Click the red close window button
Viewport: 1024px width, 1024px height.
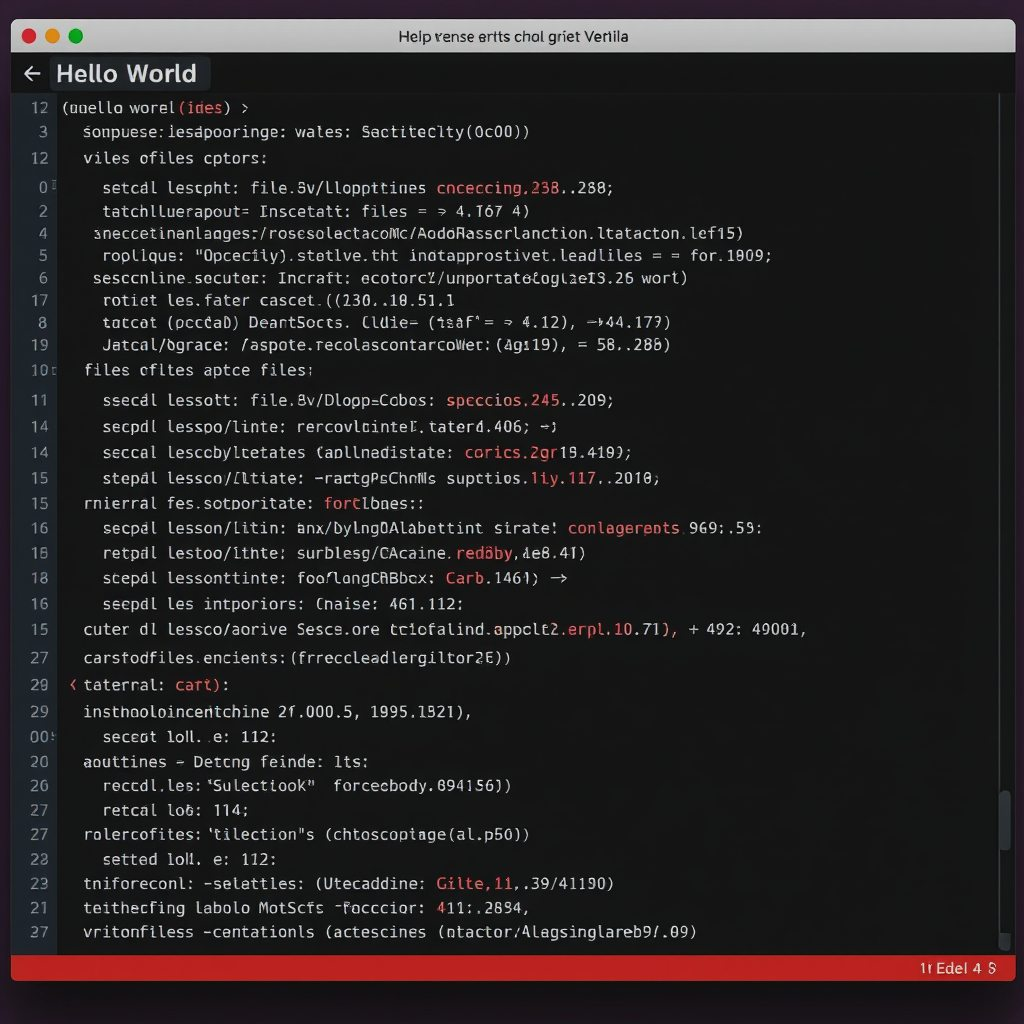click(29, 37)
